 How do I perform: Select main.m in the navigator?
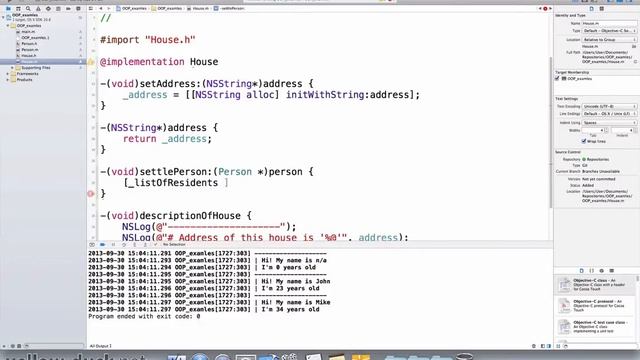(x=28, y=31)
